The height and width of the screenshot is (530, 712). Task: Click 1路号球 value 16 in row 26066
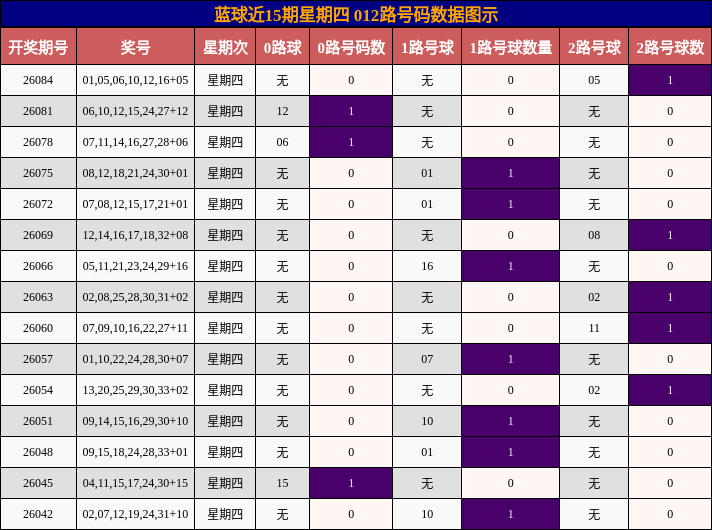coord(427,266)
